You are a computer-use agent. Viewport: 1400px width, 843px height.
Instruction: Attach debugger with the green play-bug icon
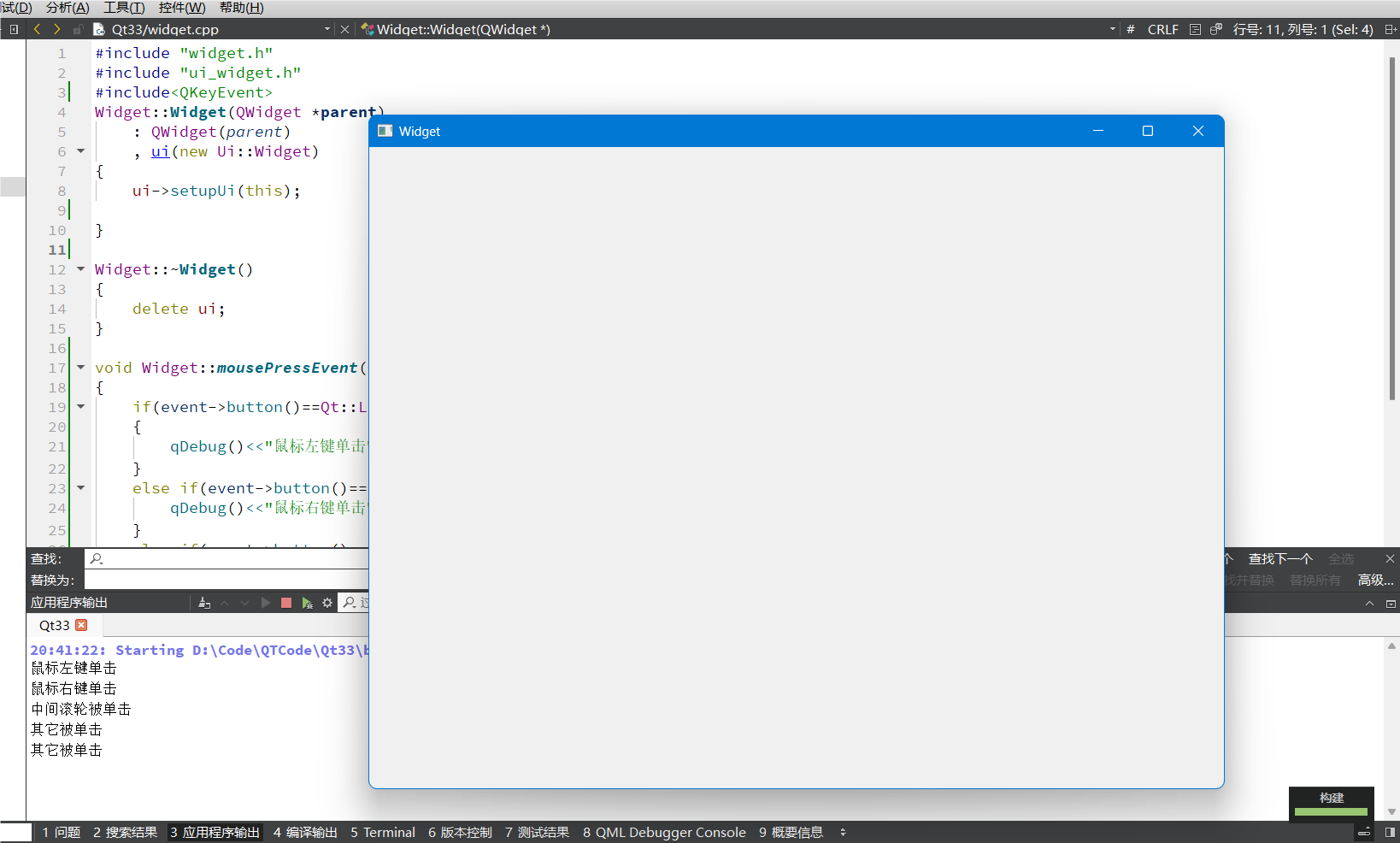coord(307,603)
